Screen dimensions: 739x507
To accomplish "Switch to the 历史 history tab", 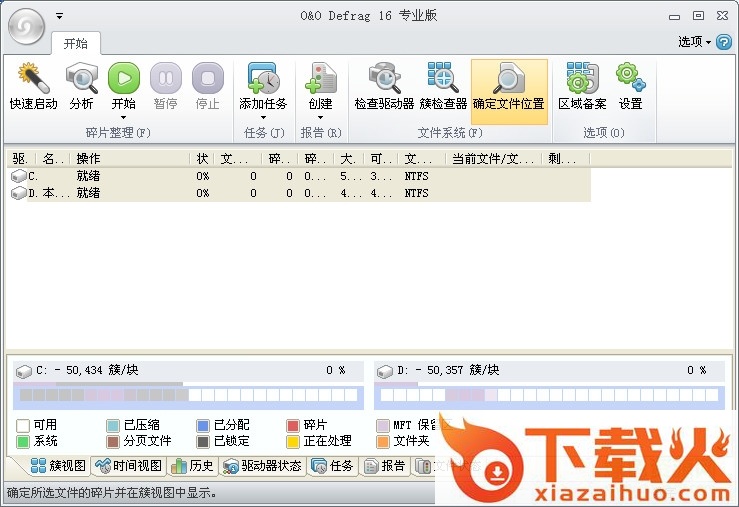I will point(192,466).
